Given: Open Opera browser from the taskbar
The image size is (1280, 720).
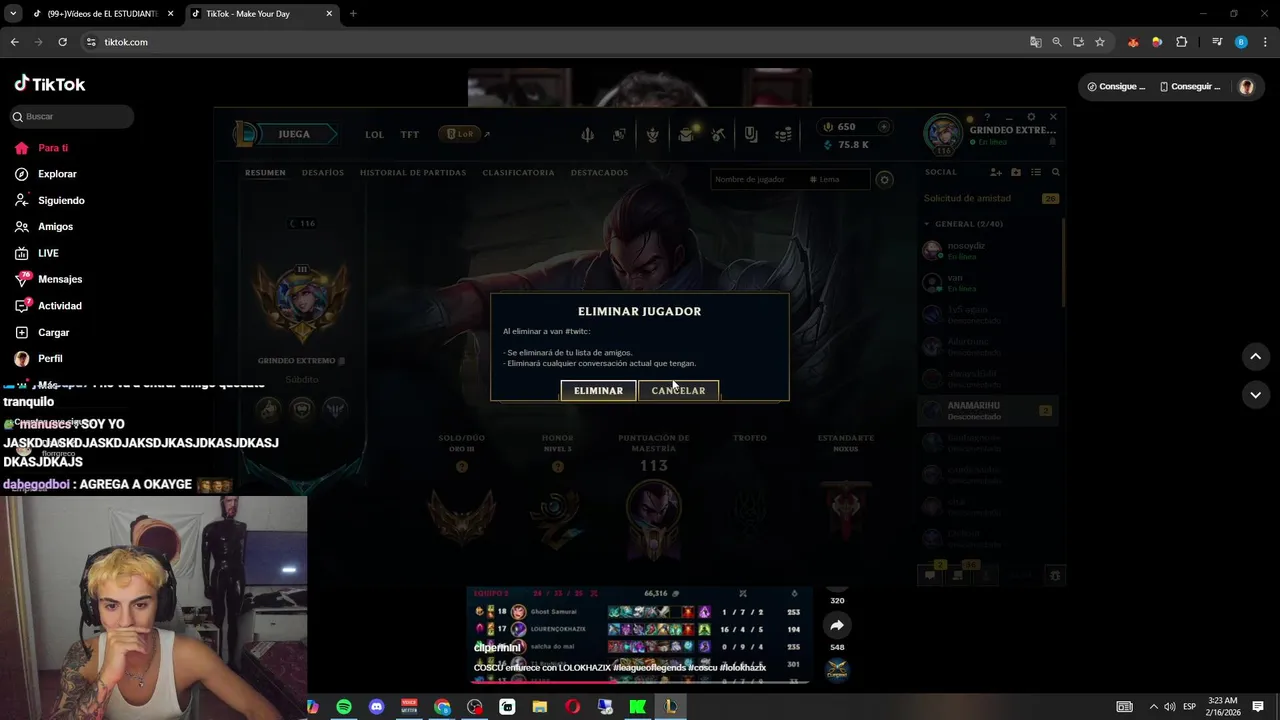Looking at the screenshot, I should pyautogui.click(x=573, y=707).
